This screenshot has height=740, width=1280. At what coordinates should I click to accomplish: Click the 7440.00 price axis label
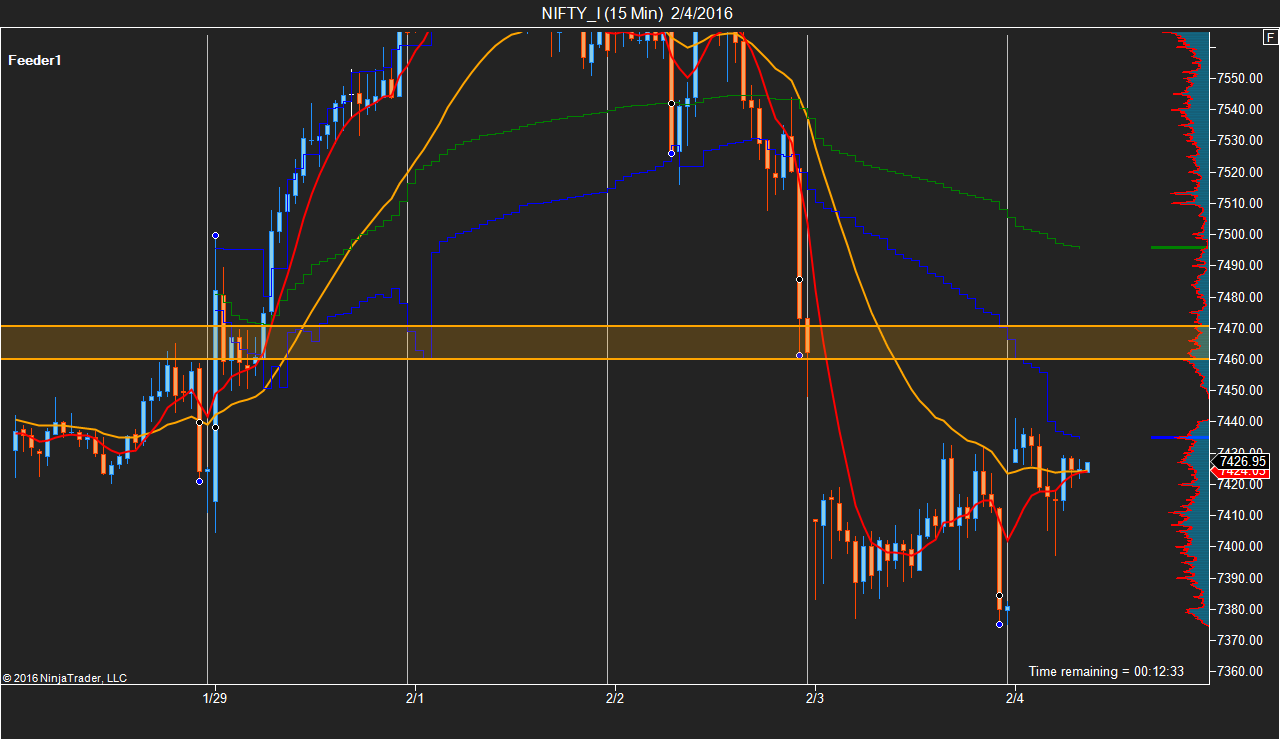point(1241,421)
